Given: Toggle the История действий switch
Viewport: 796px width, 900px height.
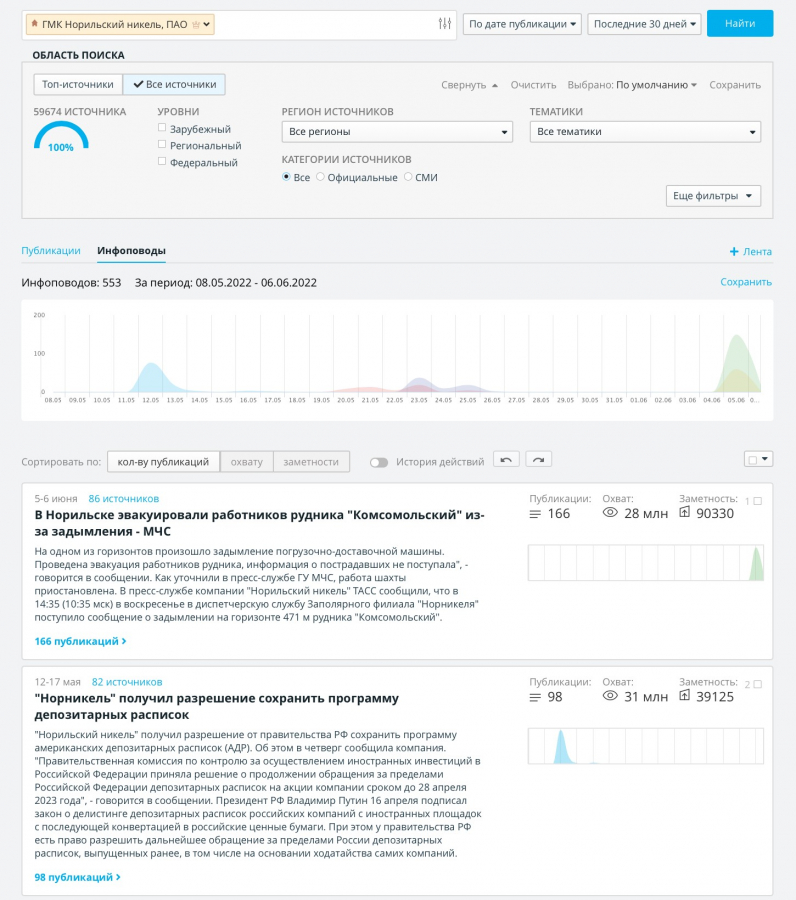Looking at the screenshot, I should [x=379, y=462].
